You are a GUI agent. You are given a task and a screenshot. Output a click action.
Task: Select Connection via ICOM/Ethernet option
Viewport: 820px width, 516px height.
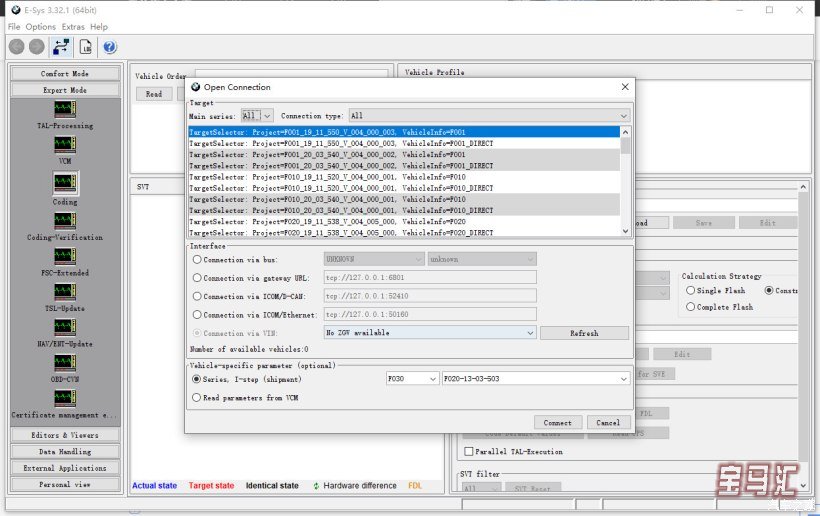click(197, 315)
